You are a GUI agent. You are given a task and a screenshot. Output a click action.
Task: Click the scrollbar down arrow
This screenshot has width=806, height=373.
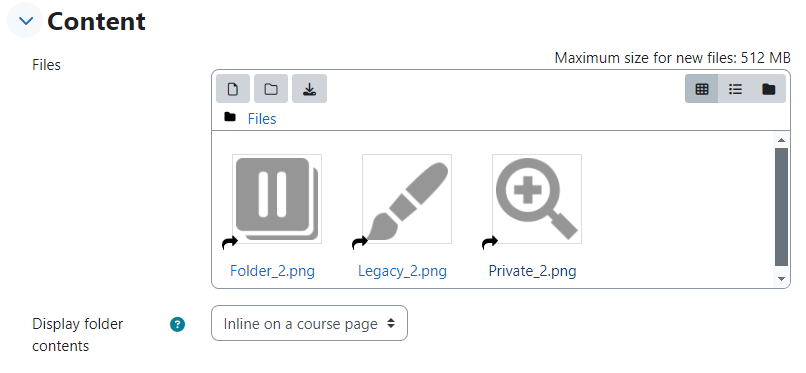[x=781, y=278]
